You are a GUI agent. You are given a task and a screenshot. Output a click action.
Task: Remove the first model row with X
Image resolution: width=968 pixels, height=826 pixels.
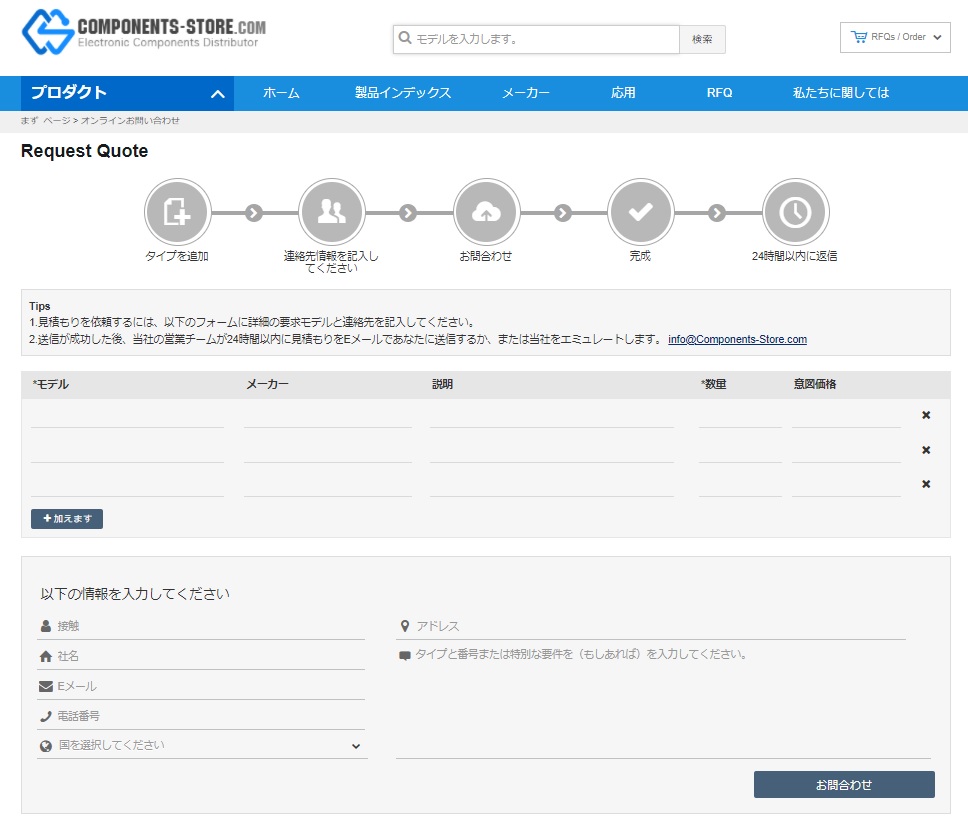(x=925, y=415)
